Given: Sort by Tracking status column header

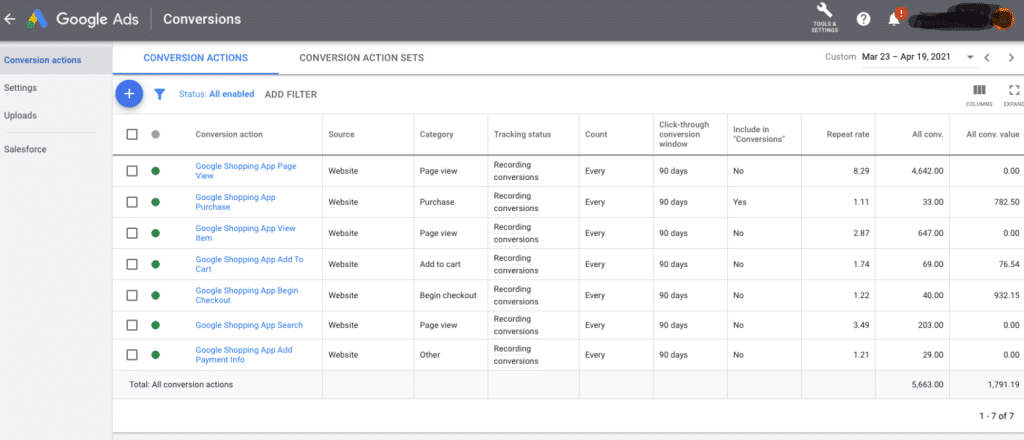Looking at the screenshot, I should coord(522,134).
